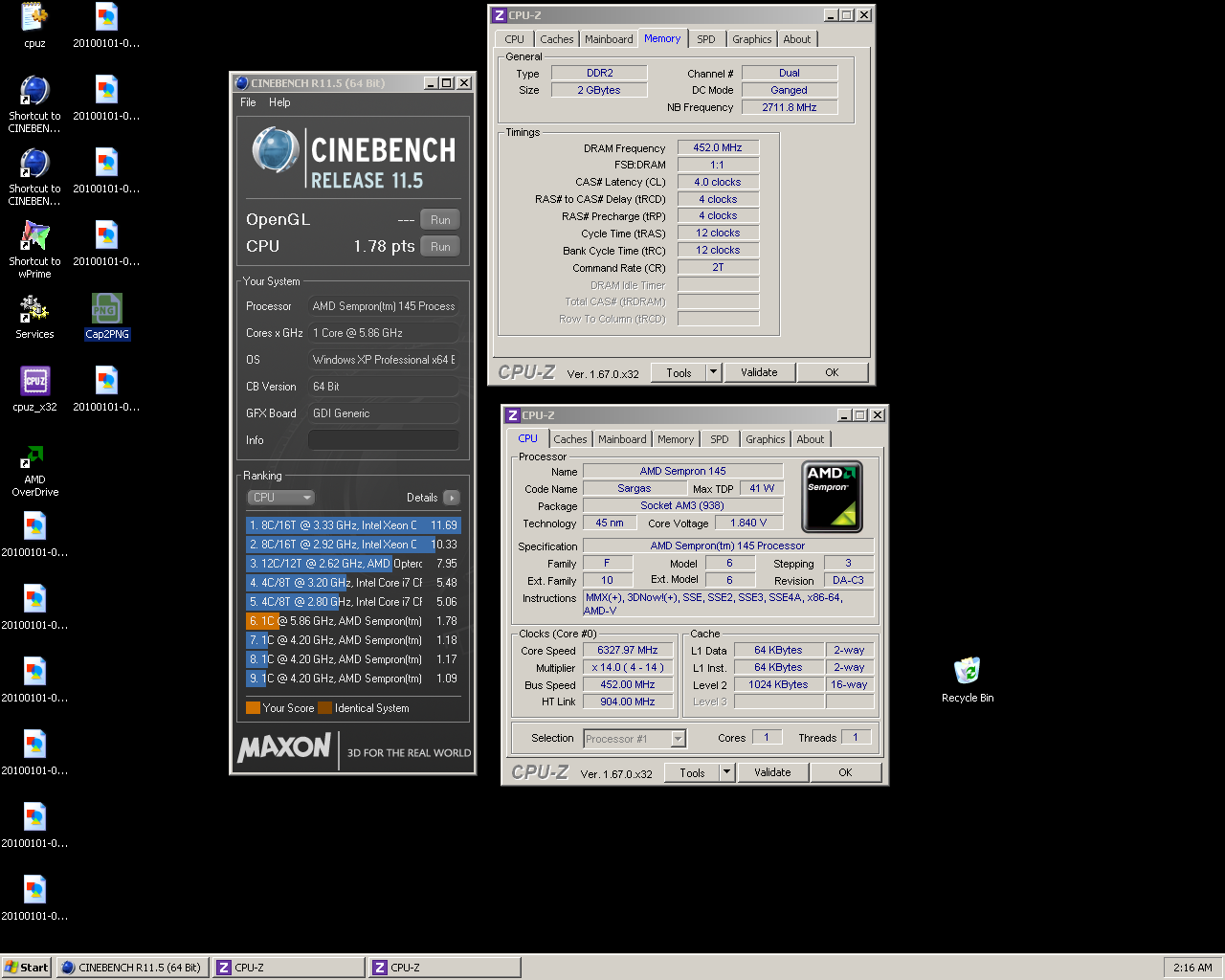Switch to SPD tab in upper CPU-Z window
This screenshot has height=980, width=1225.
pos(706,39)
